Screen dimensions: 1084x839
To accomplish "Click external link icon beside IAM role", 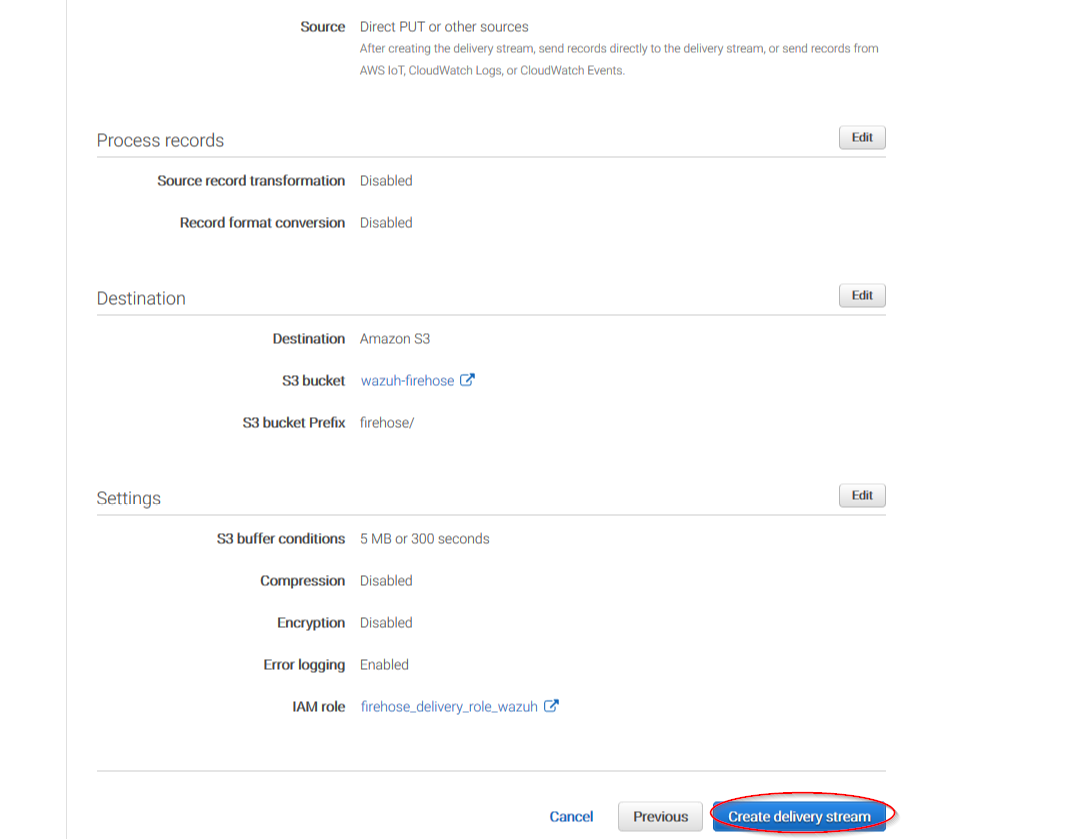I will point(551,706).
